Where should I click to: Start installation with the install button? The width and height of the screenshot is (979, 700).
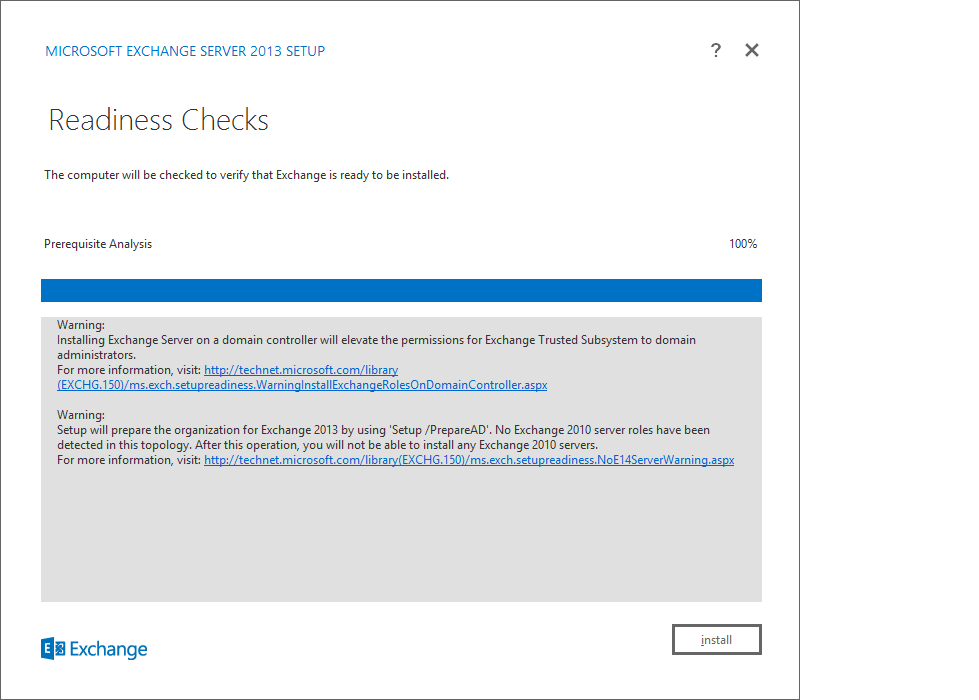[x=716, y=639]
